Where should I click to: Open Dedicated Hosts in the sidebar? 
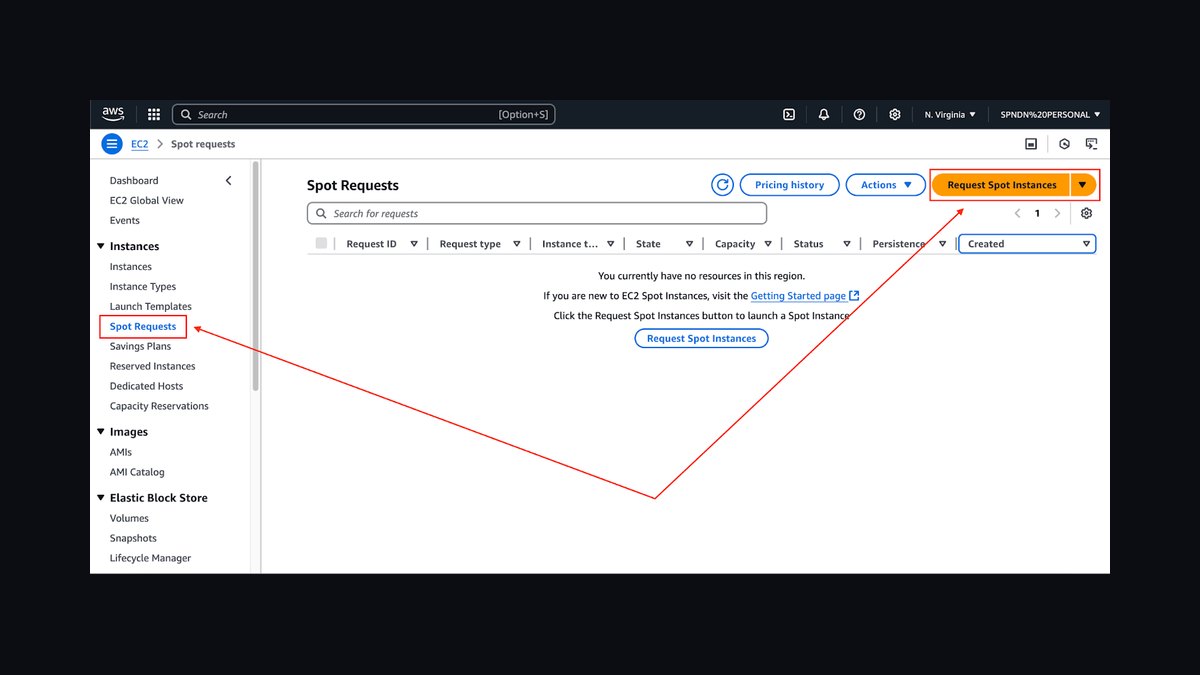147,387
